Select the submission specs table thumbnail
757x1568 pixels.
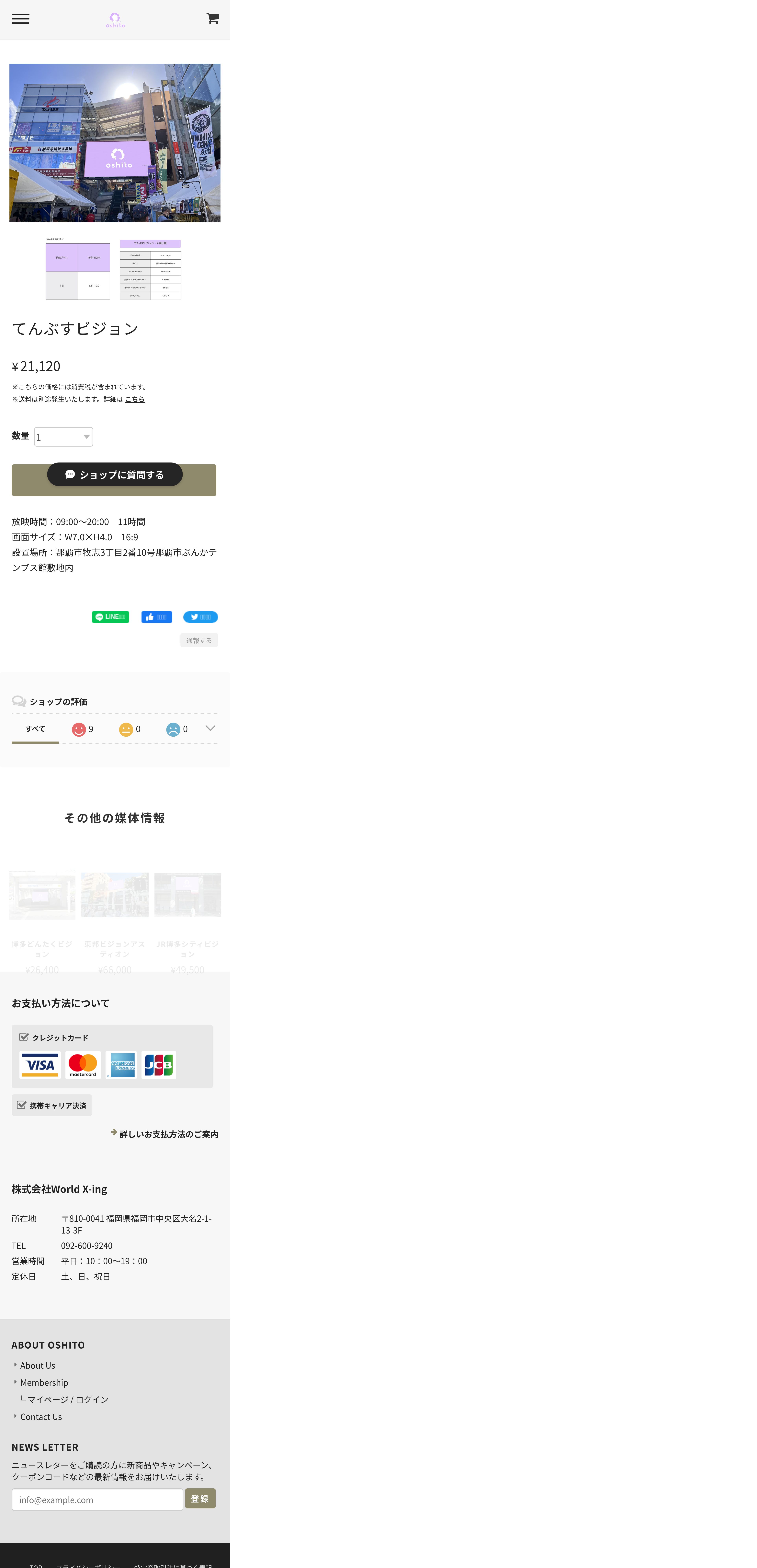pos(150,270)
